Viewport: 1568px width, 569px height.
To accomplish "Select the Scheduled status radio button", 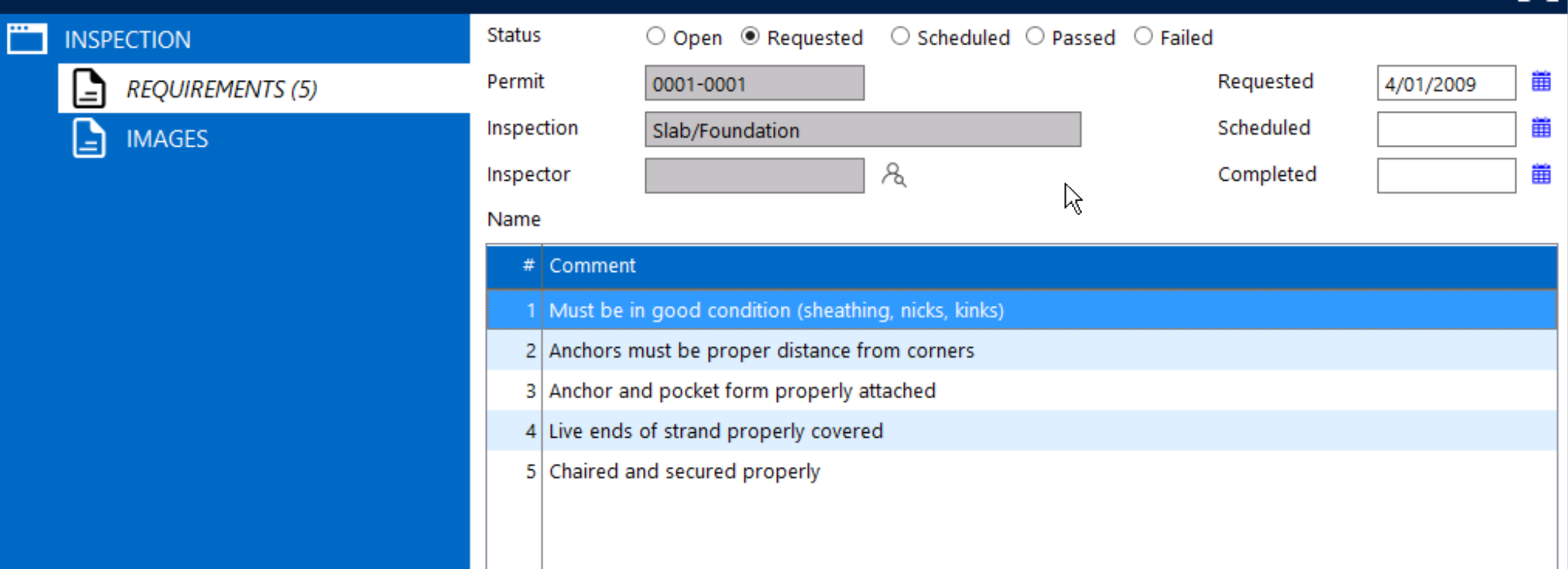I will (x=900, y=37).
